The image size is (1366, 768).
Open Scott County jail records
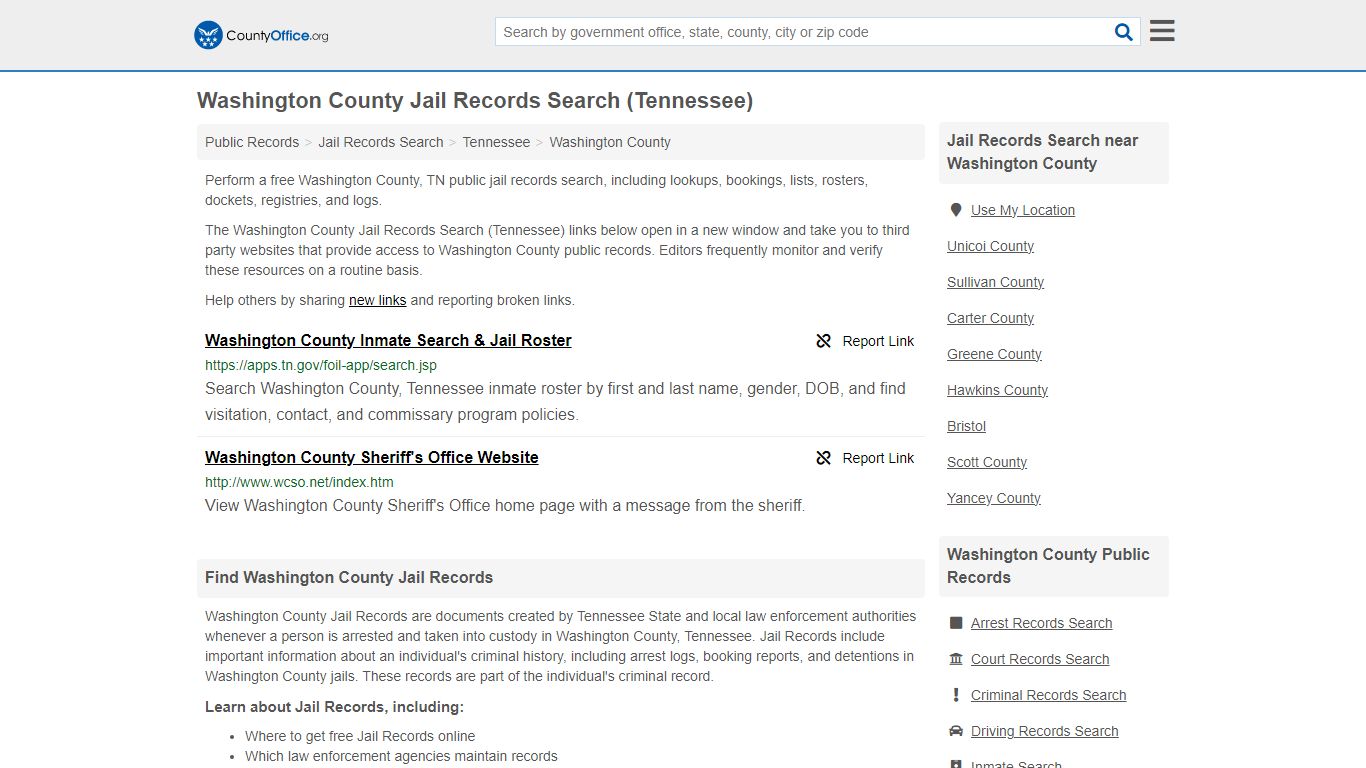pyautogui.click(x=987, y=462)
